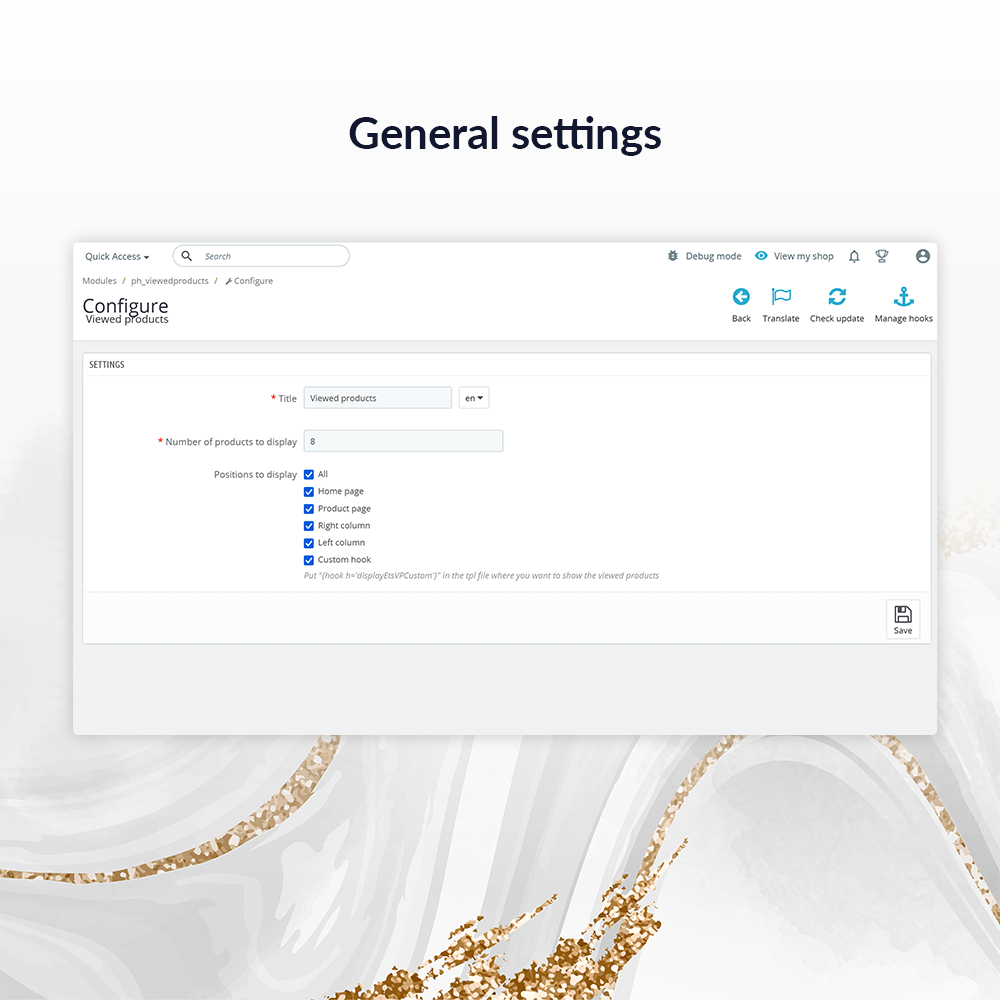Click the Number of products input field
1000x1000 pixels.
coord(403,441)
